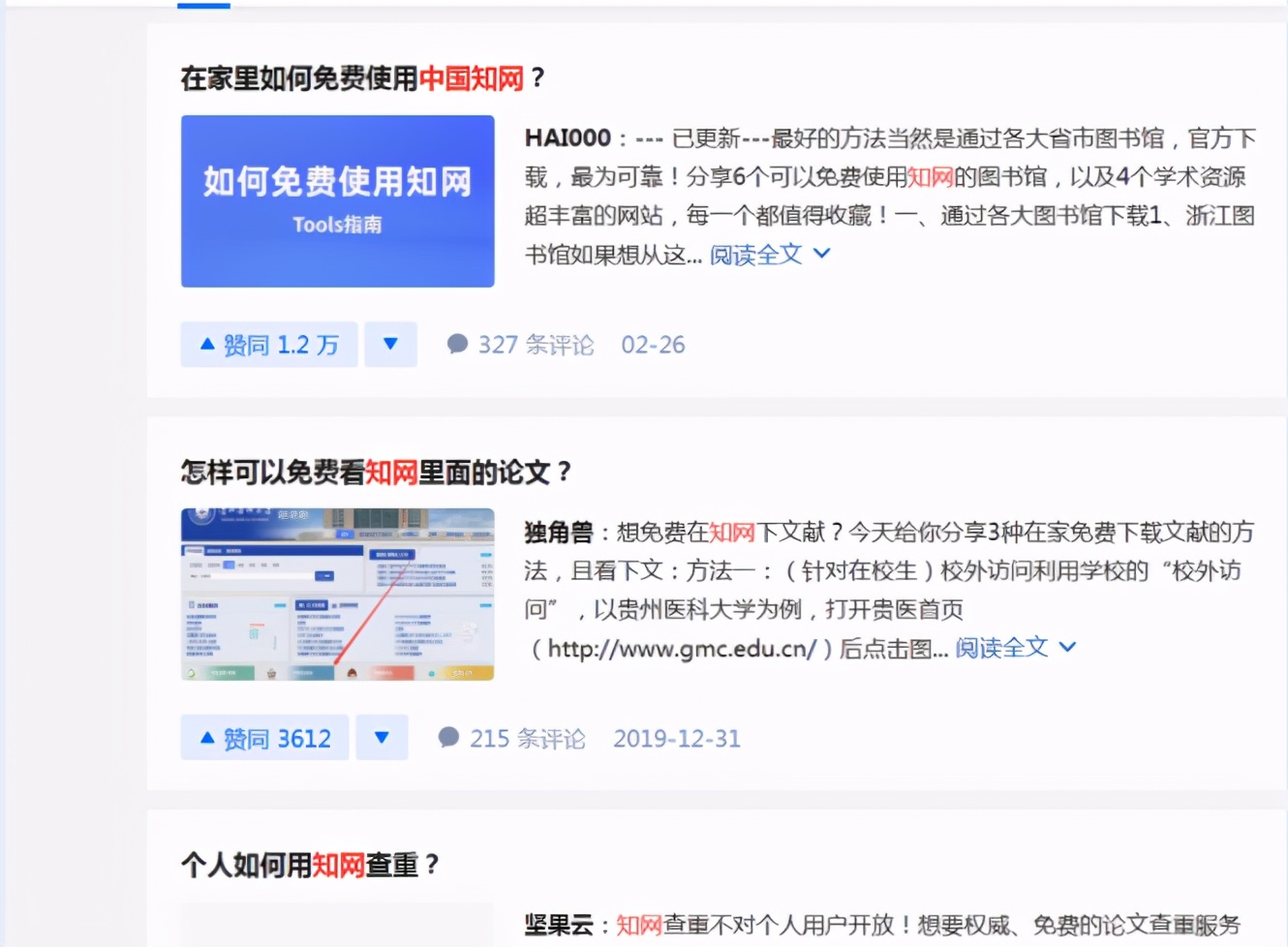
Task: Toggle upvote on the 赞同 1.2 万 button
Action: coord(268,344)
